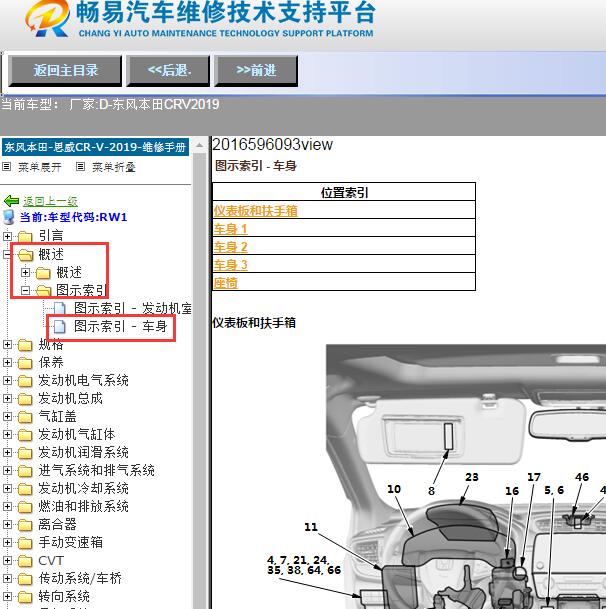Click the 发动机气缸体 folder icon
This screenshot has height=609, width=606.
25,435
